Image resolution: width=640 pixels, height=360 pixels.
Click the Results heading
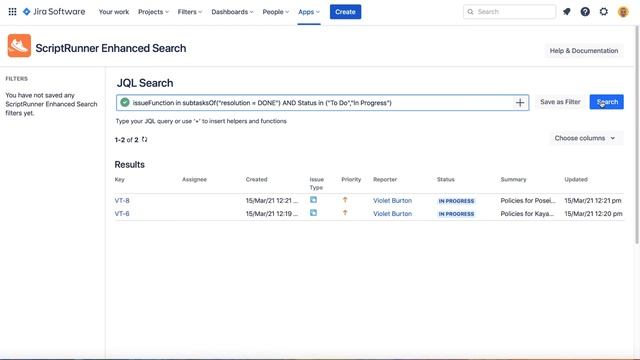[129, 164]
